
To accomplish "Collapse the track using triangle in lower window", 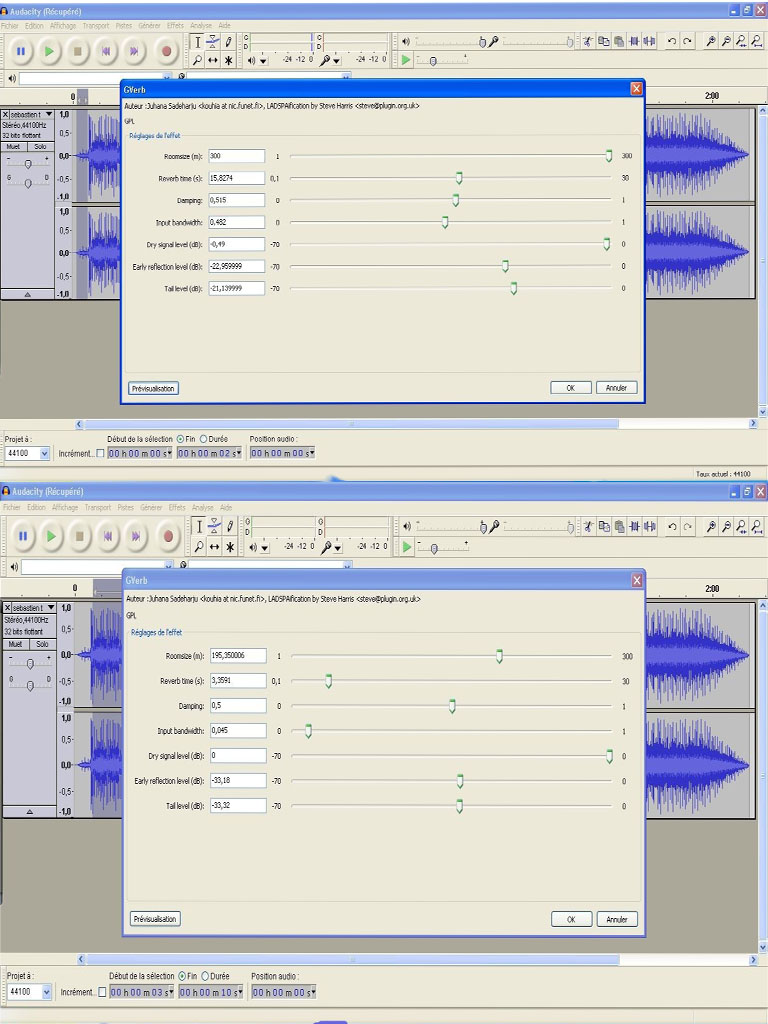I will click(x=28, y=812).
